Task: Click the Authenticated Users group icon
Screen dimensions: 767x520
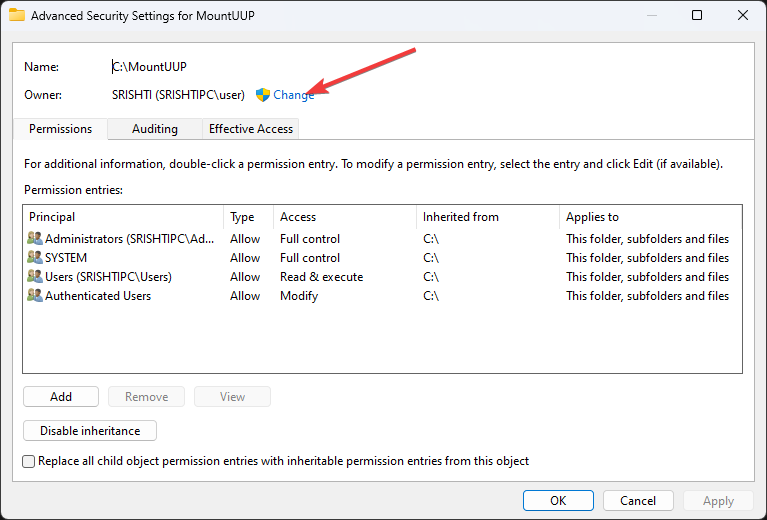Action: click(x=35, y=296)
